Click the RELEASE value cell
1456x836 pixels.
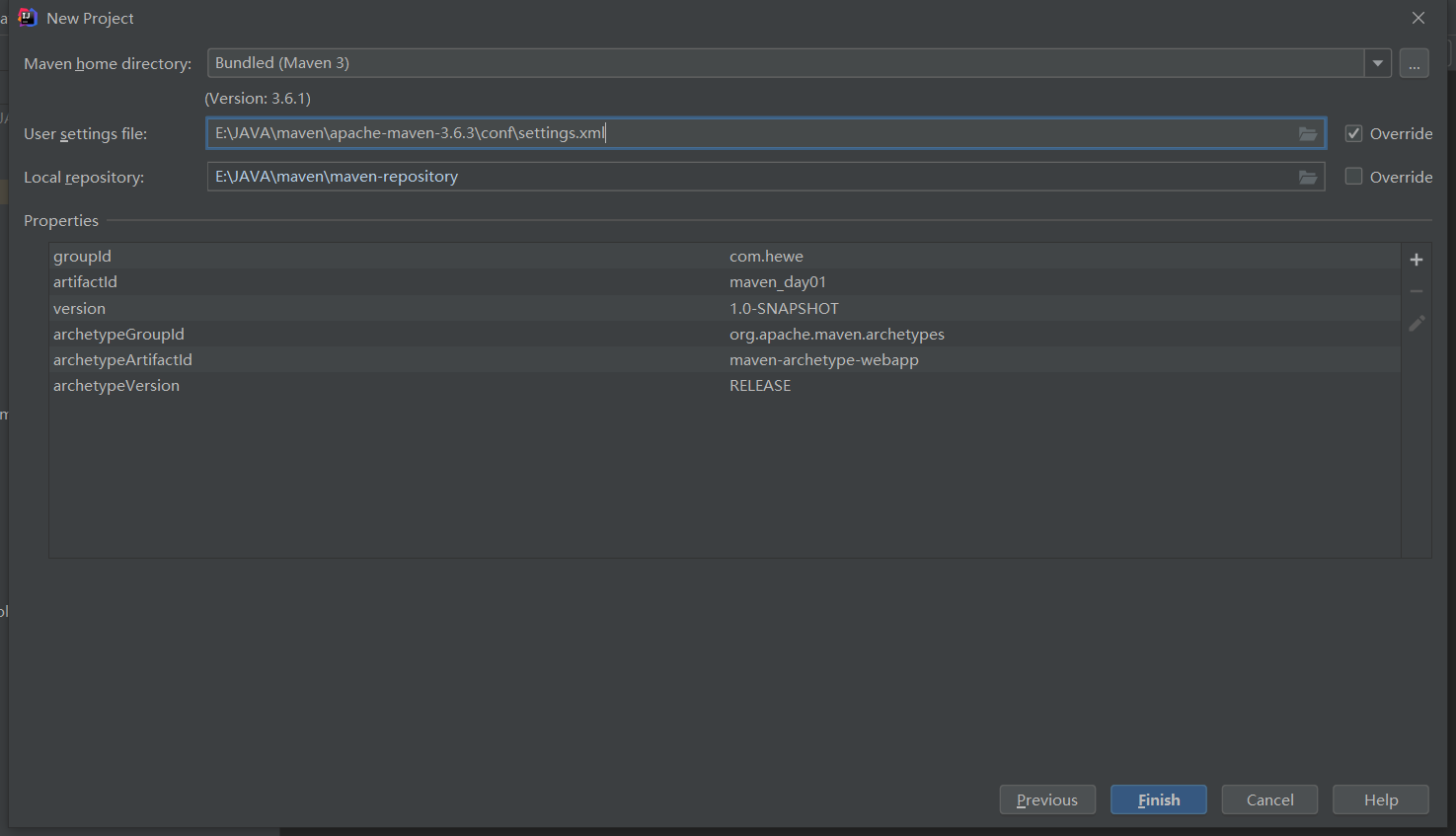[760, 385]
